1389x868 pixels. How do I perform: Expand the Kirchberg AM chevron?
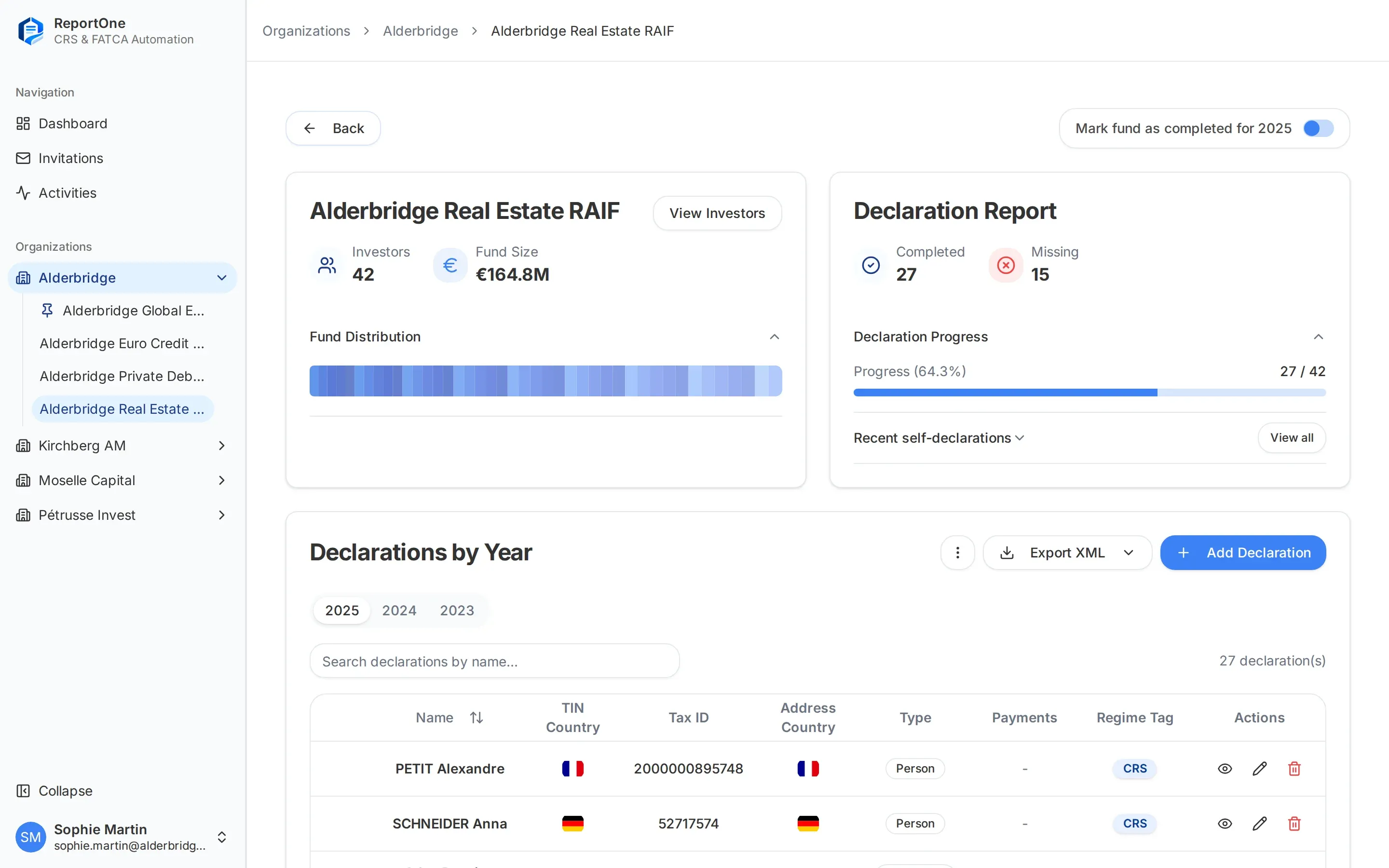(x=221, y=446)
